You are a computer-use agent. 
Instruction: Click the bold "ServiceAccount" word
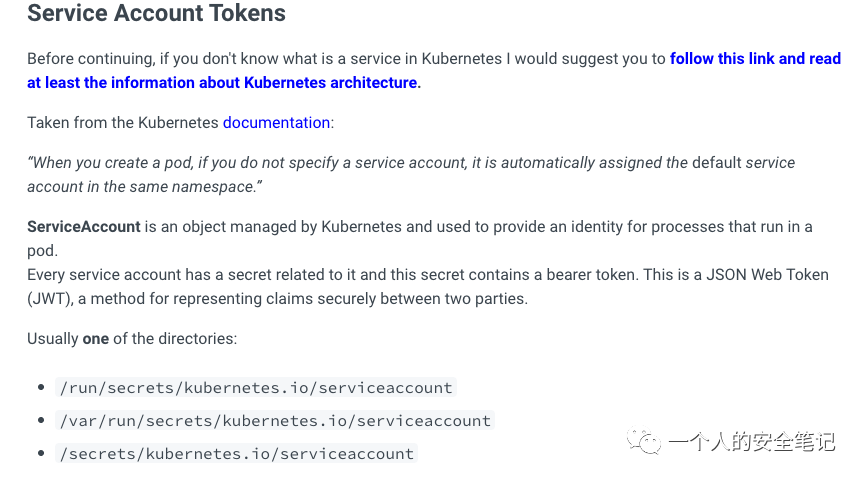click(84, 227)
